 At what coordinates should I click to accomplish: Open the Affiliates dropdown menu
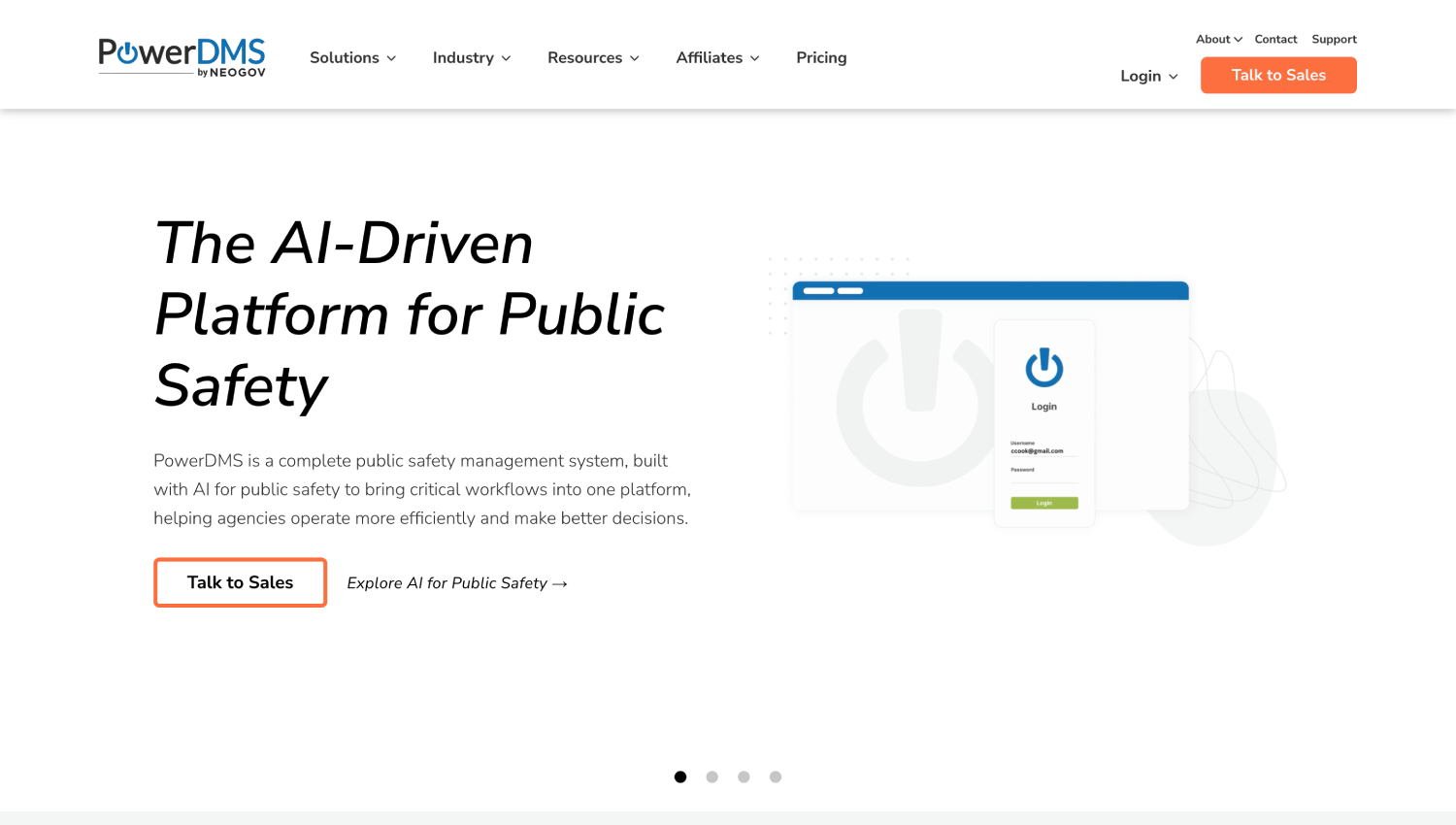point(718,58)
